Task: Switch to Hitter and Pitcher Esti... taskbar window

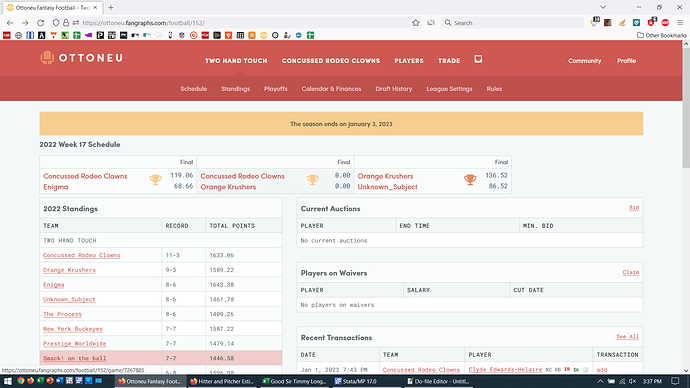Action: point(222,381)
